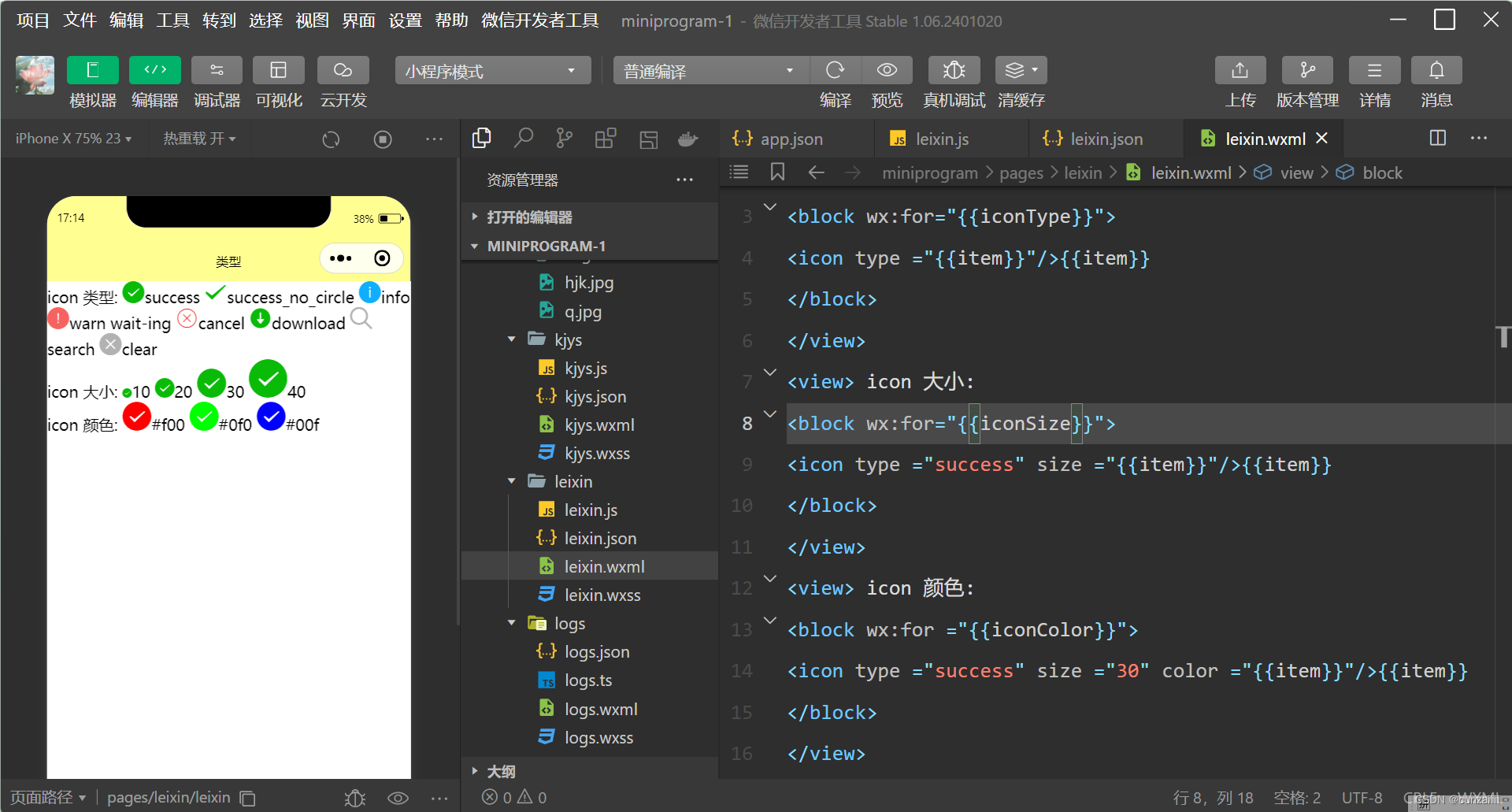Open the 视图 menu

pos(312,20)
